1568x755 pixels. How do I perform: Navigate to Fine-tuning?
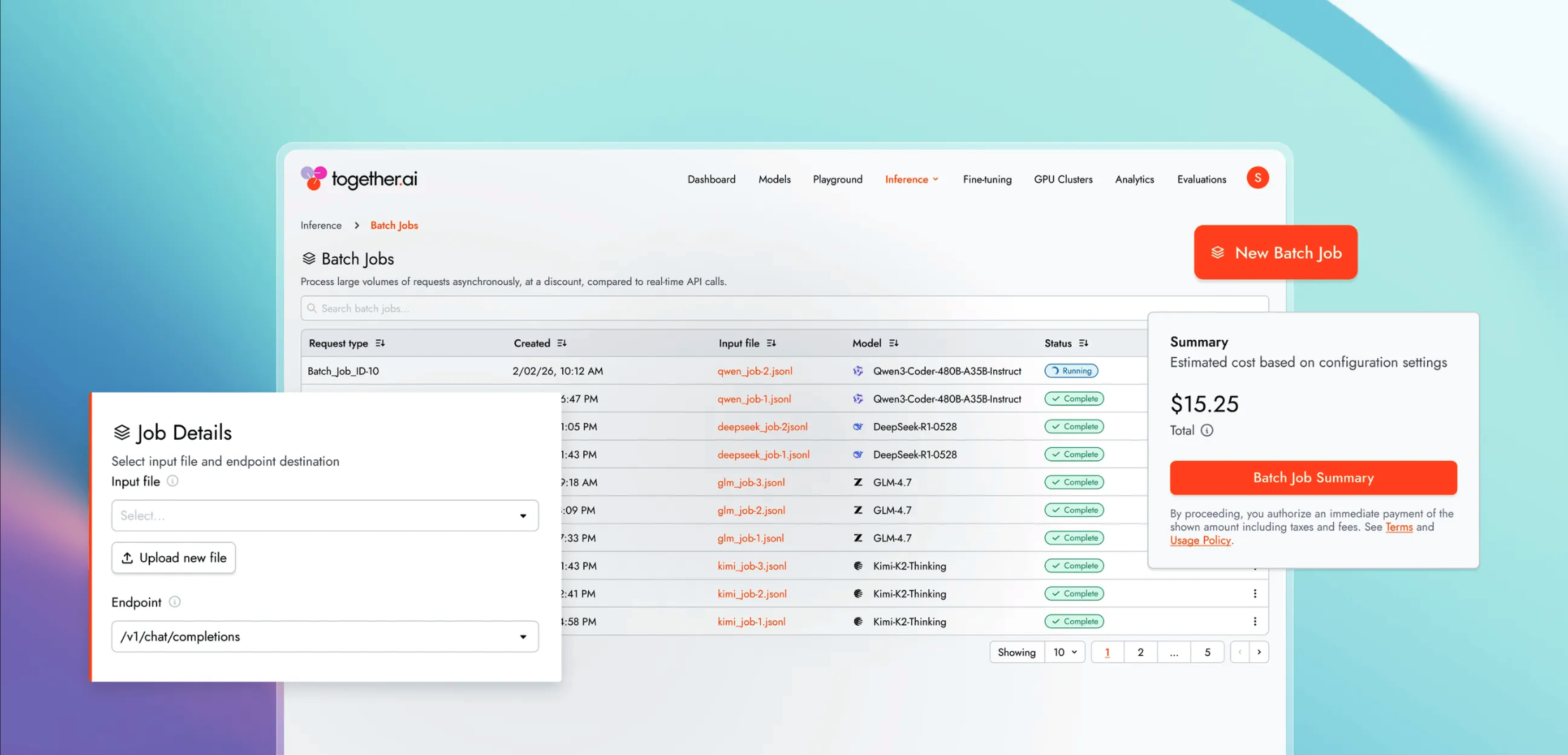pyautogui.click(x=987, y=179)
